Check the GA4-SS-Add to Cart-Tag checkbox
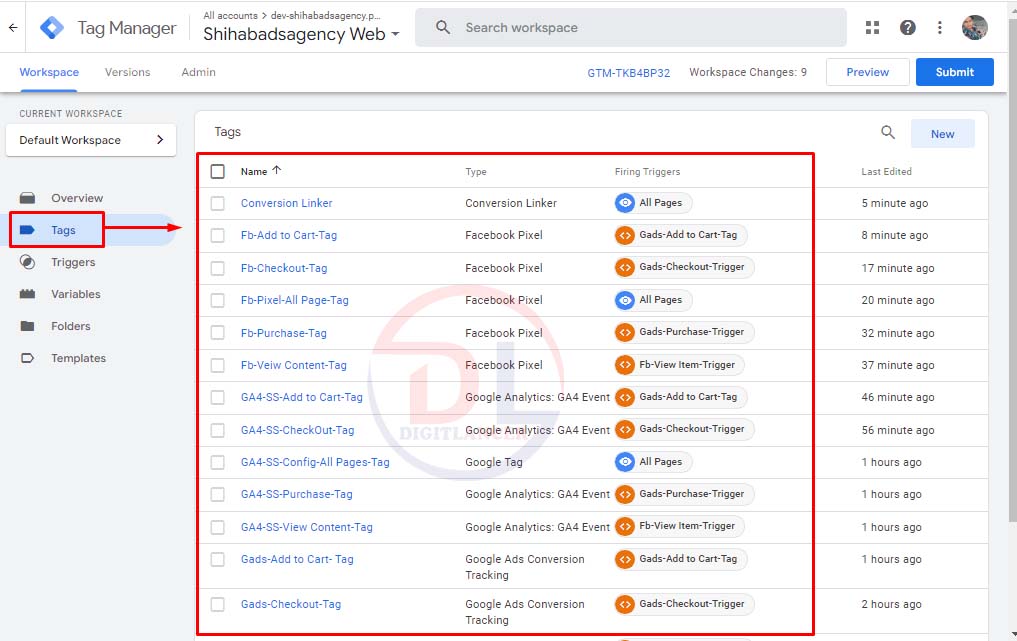 (218, 397)
